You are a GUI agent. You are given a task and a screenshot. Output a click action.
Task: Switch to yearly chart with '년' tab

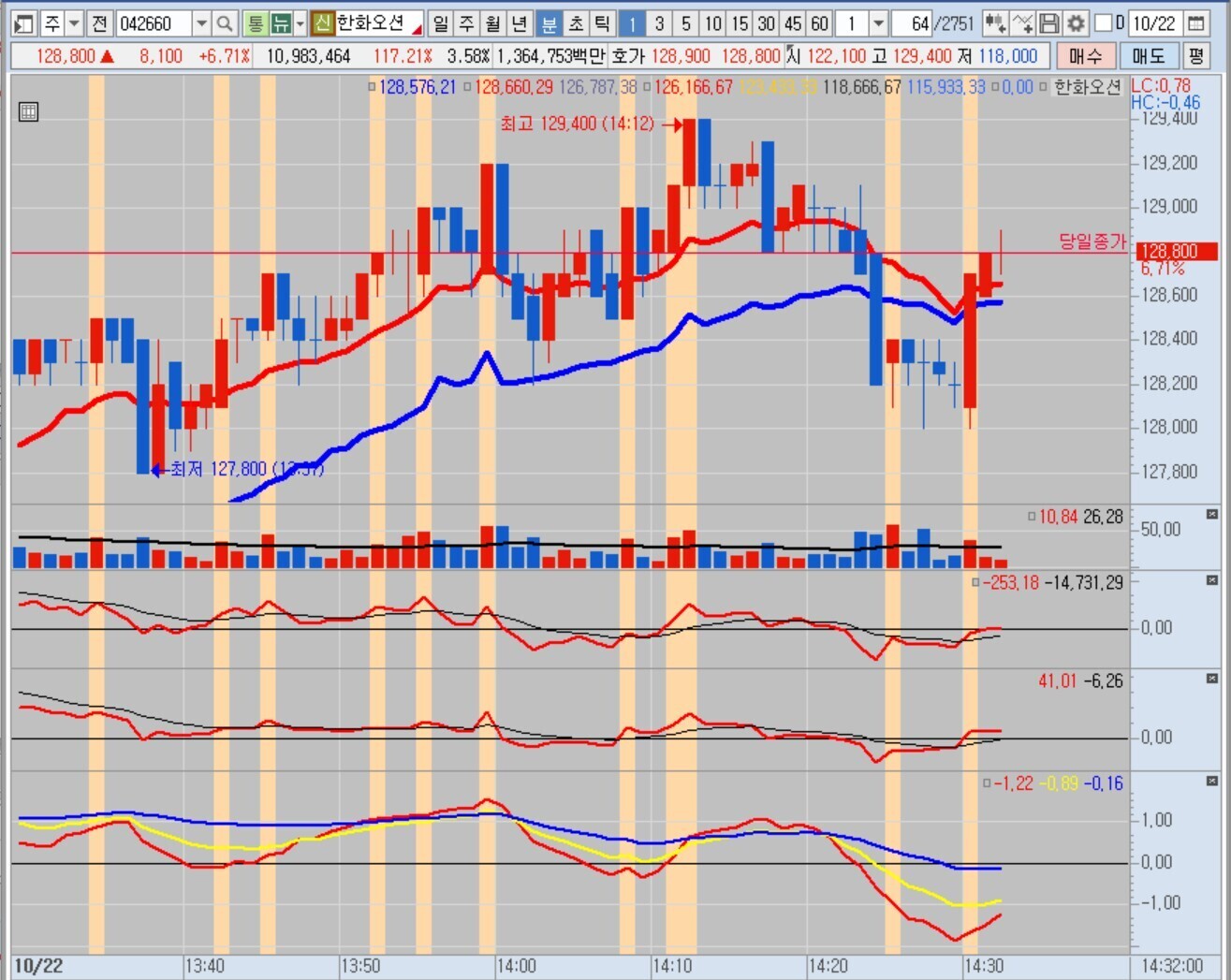[520, 23]
